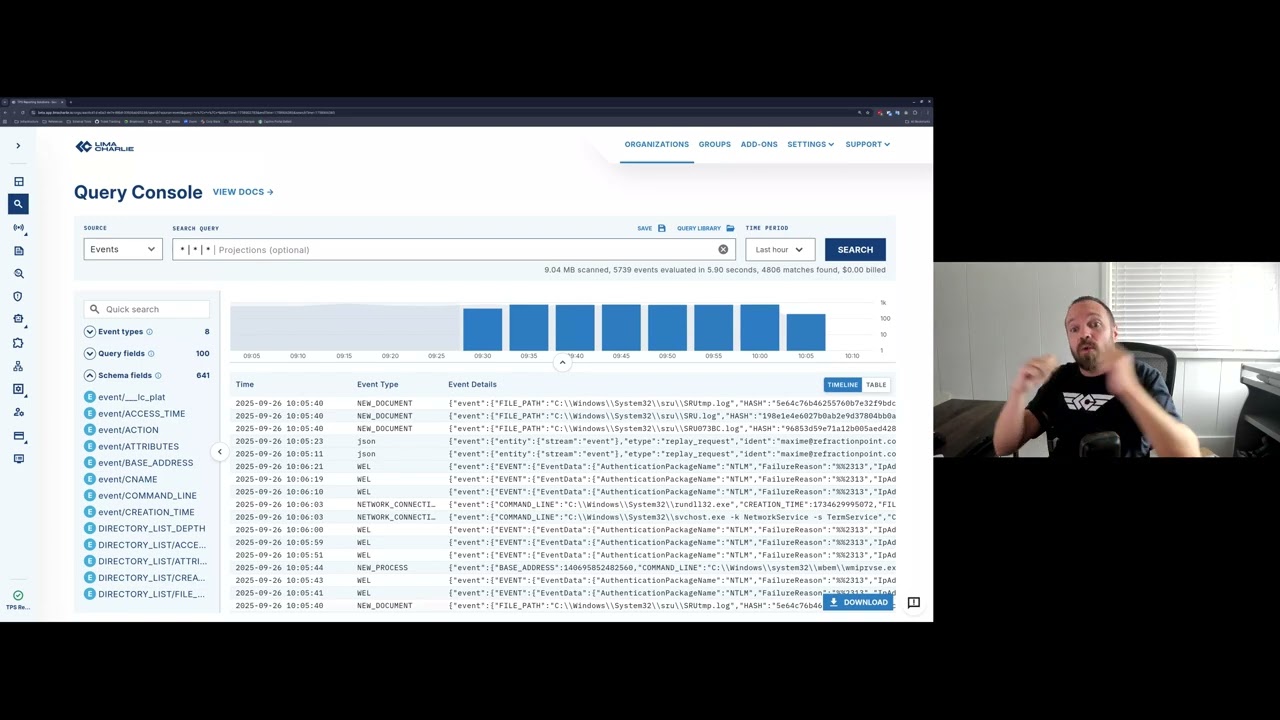Show info for Event types
Viewport: 1280px width, 720px height.
[150, 332]
